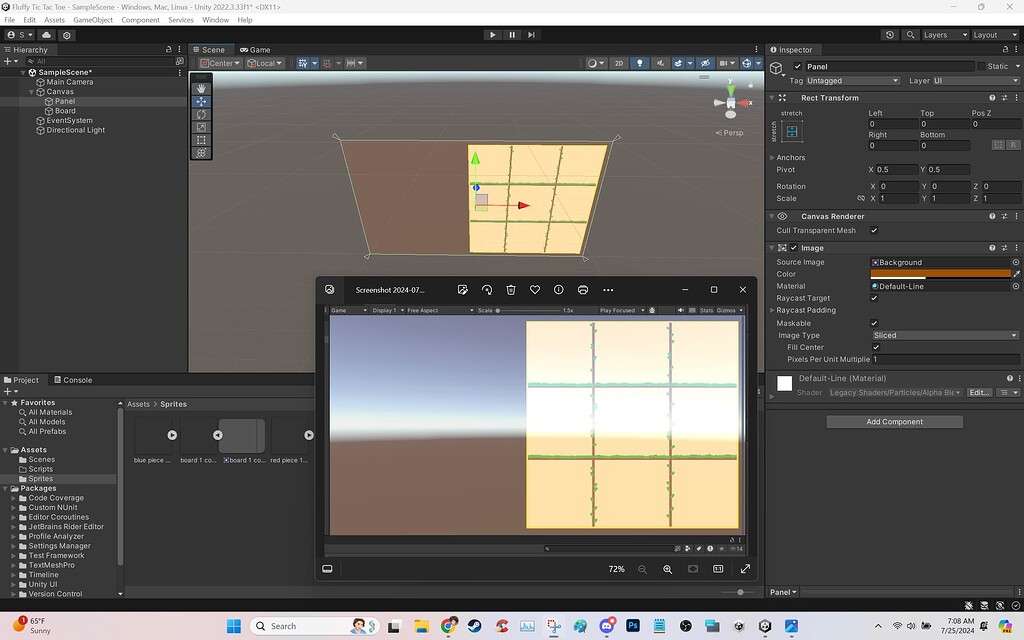Toggle scene audio in the Scene toolbar

(x=660, y=63)
